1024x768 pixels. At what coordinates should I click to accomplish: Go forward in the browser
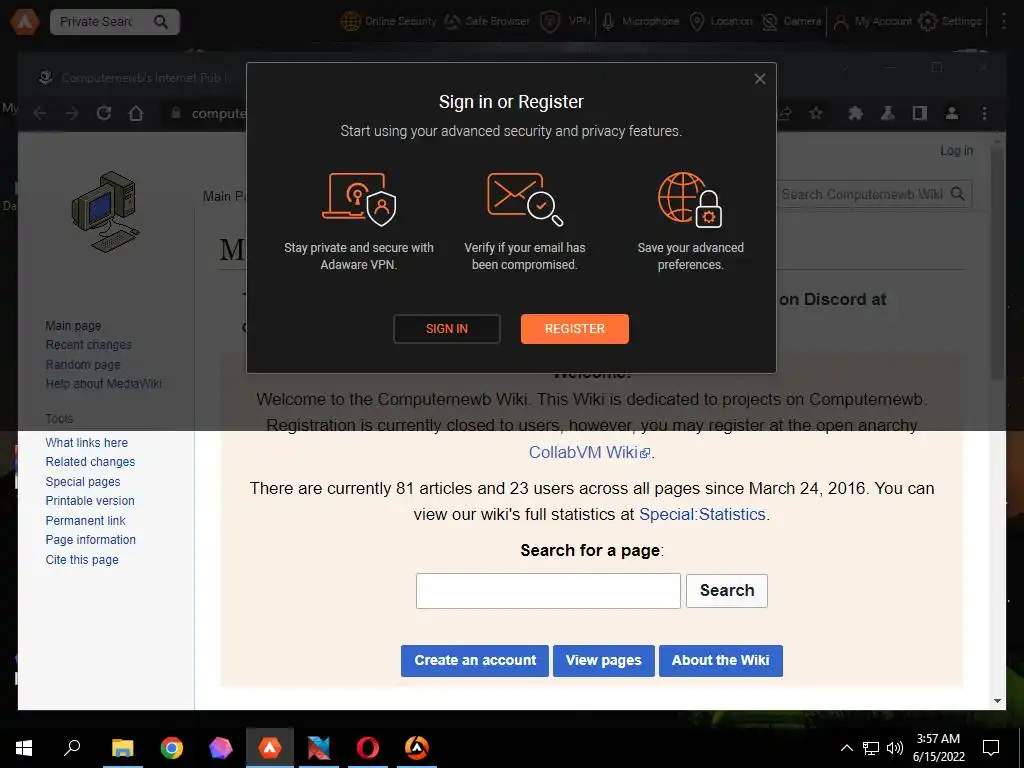point(72,114)
